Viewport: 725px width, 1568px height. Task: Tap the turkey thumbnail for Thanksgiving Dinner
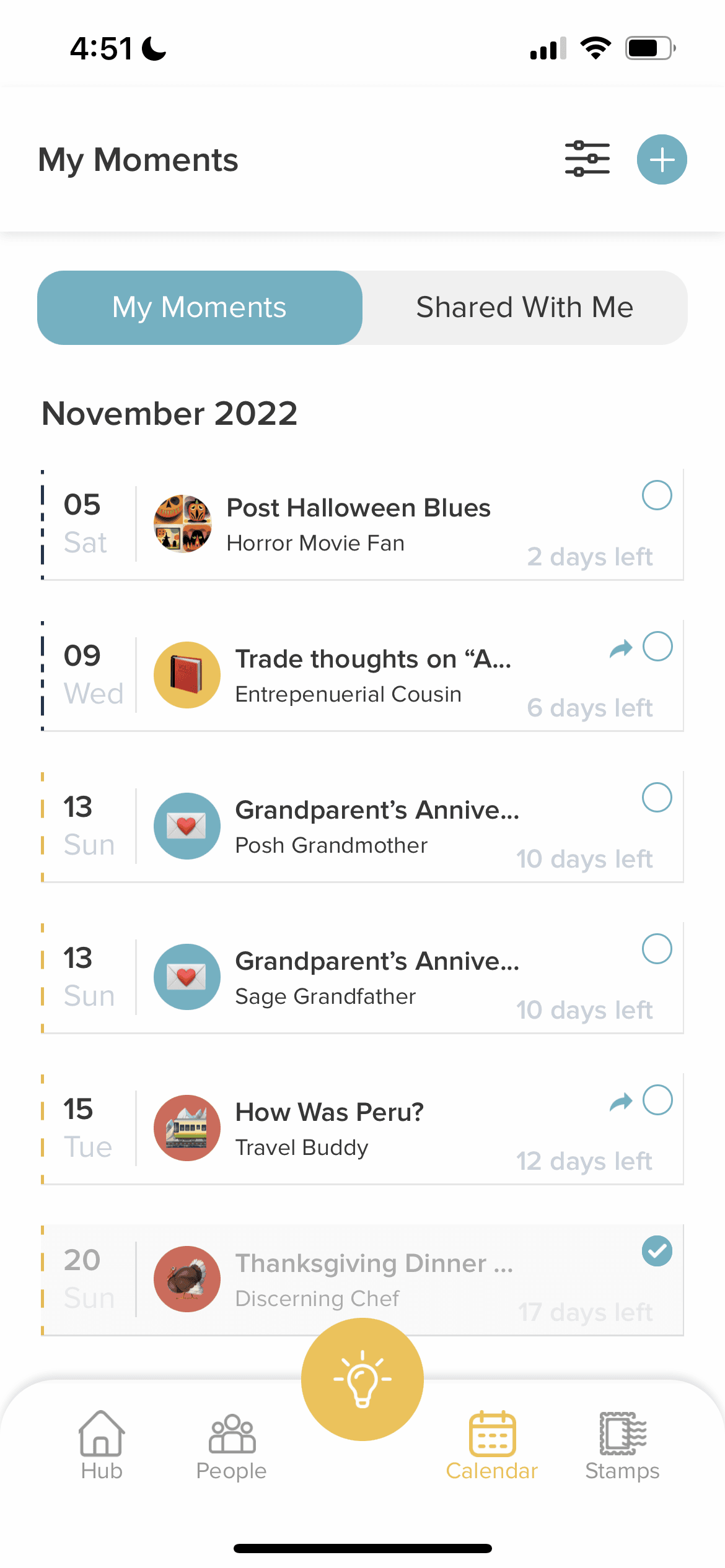(x=187, y=1279)
